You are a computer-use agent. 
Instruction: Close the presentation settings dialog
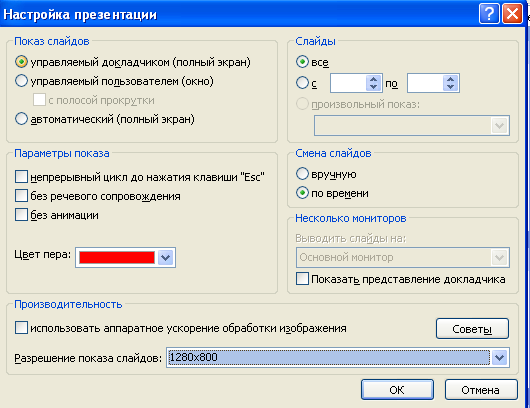(x=512, y=14)
